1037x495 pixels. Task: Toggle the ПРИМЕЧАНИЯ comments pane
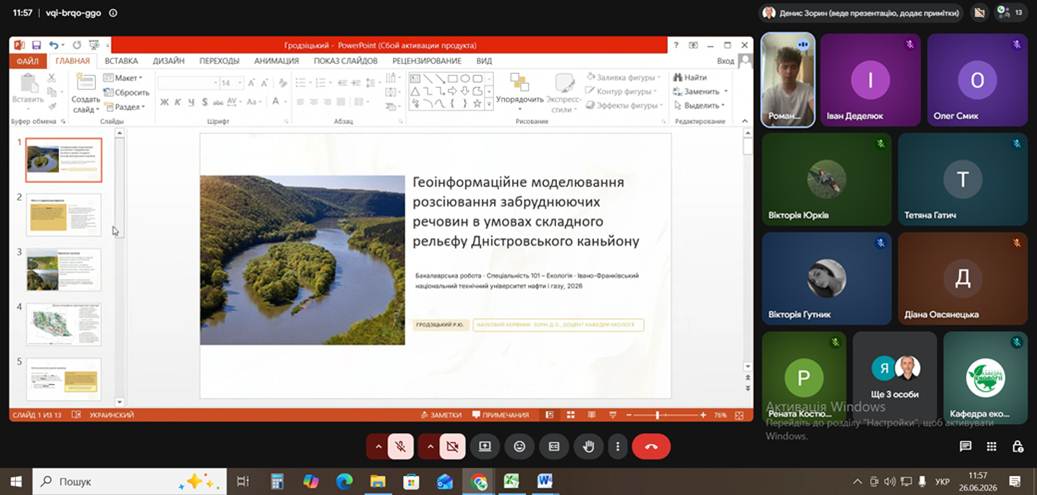pos(501,415)
